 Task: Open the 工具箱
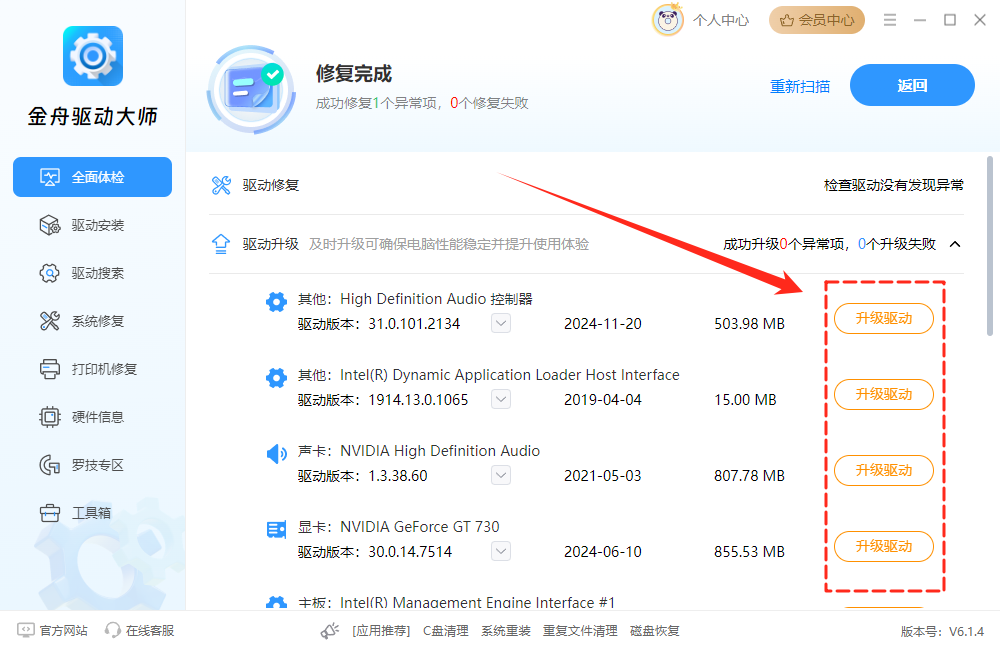tap(92, 512)
